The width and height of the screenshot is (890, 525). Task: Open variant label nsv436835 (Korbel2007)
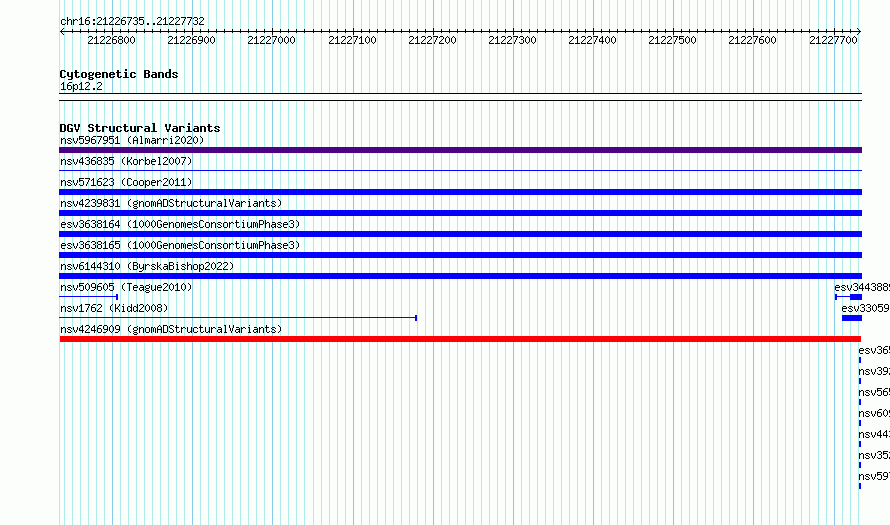pyautogui.click(x=126, y=161)
